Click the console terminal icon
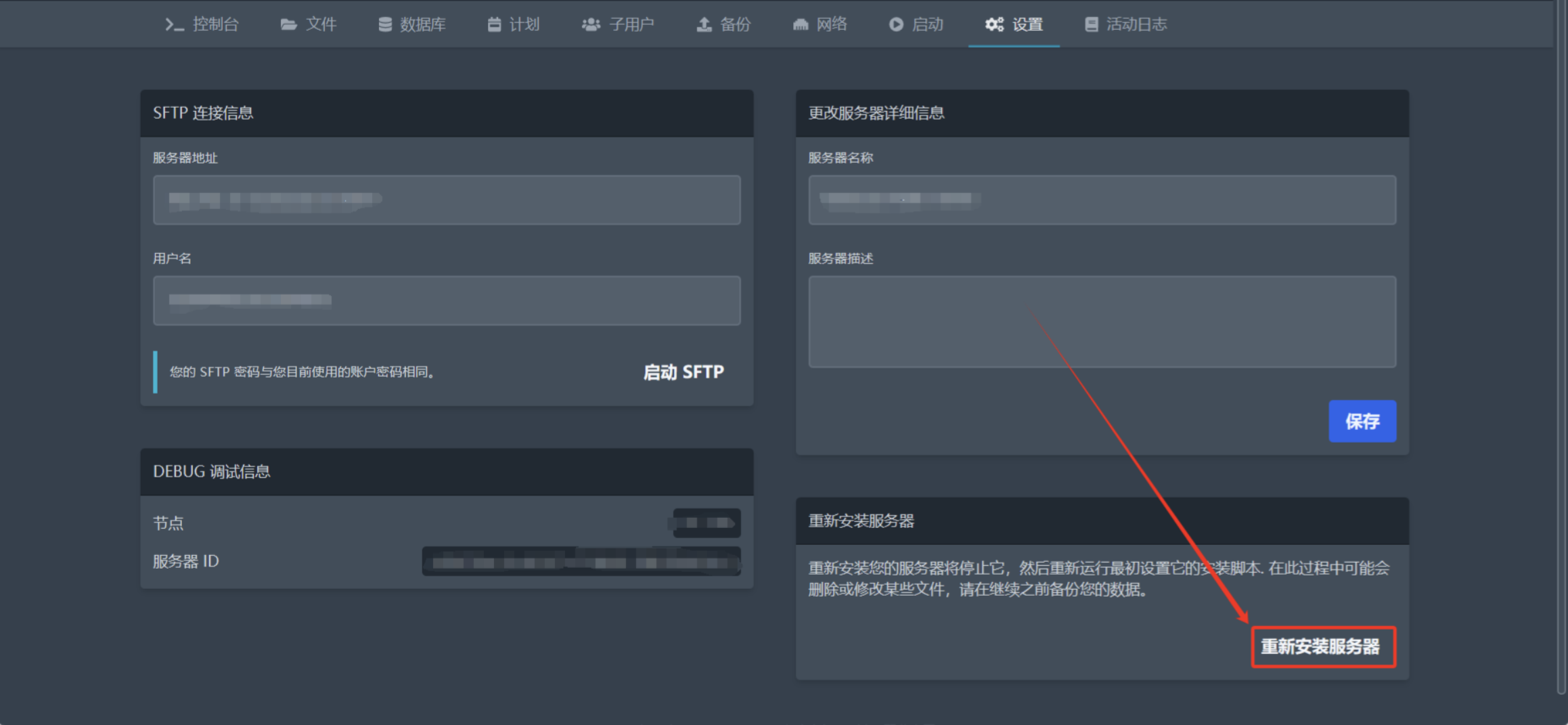 click(x=174, y=24)
